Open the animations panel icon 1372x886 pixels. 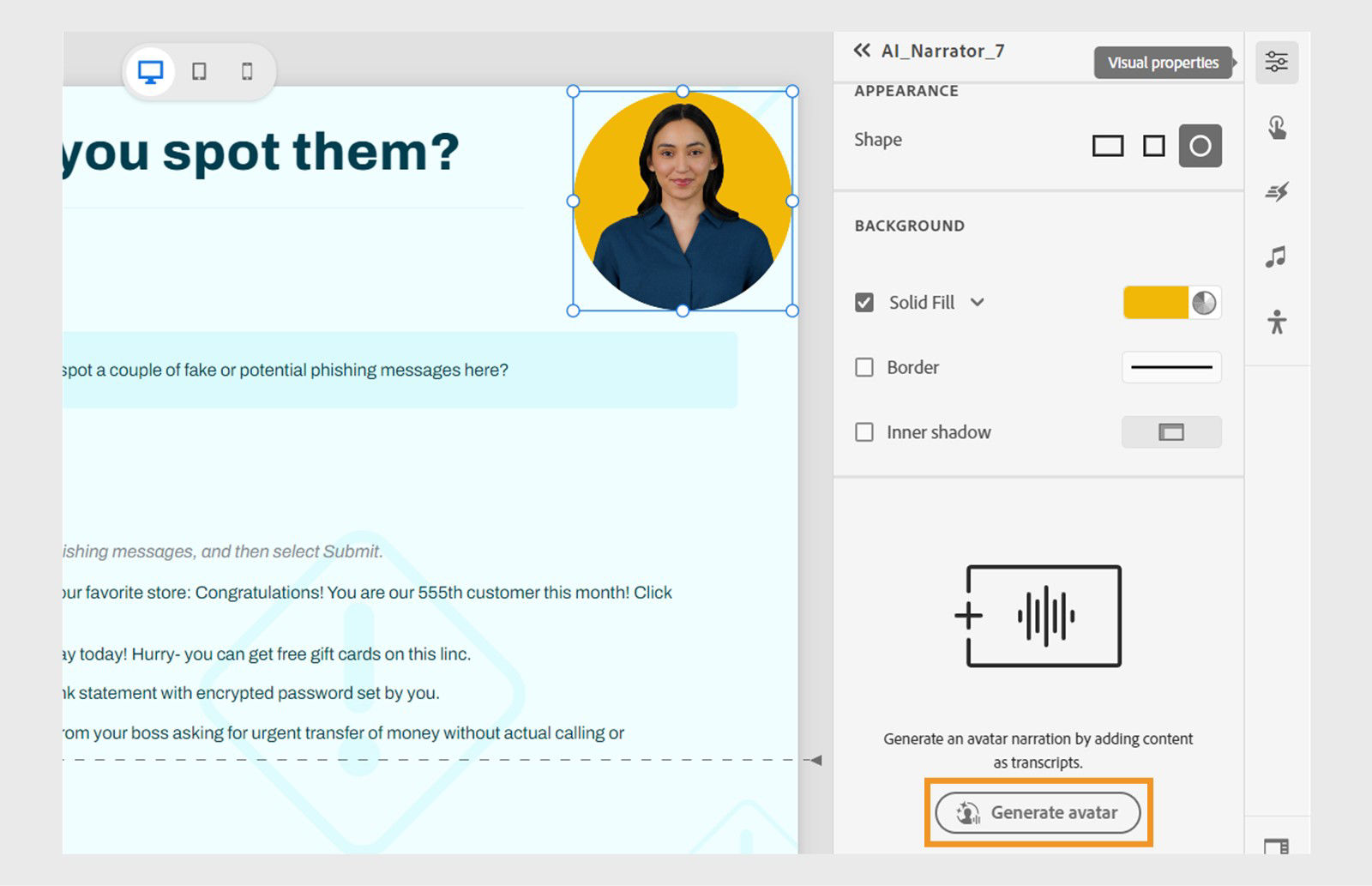[x=1276, y=192]
